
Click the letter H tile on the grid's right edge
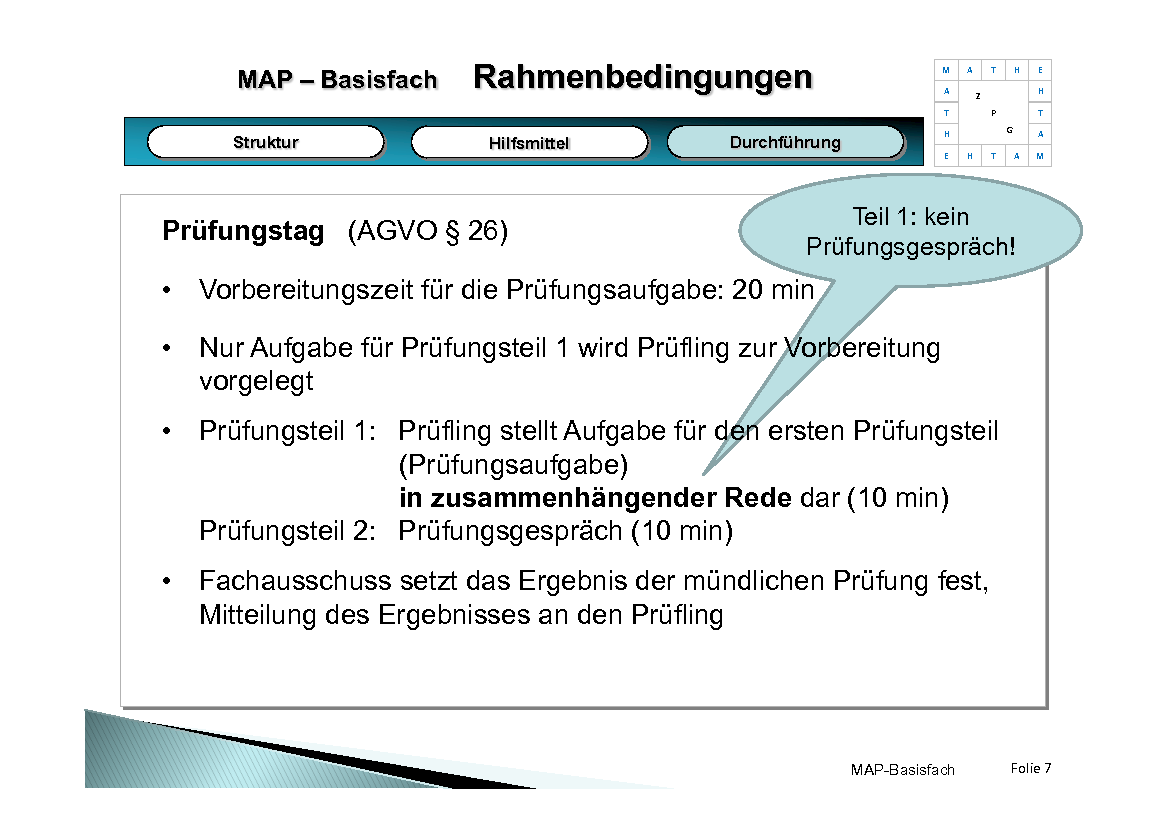click(1039, 90)
